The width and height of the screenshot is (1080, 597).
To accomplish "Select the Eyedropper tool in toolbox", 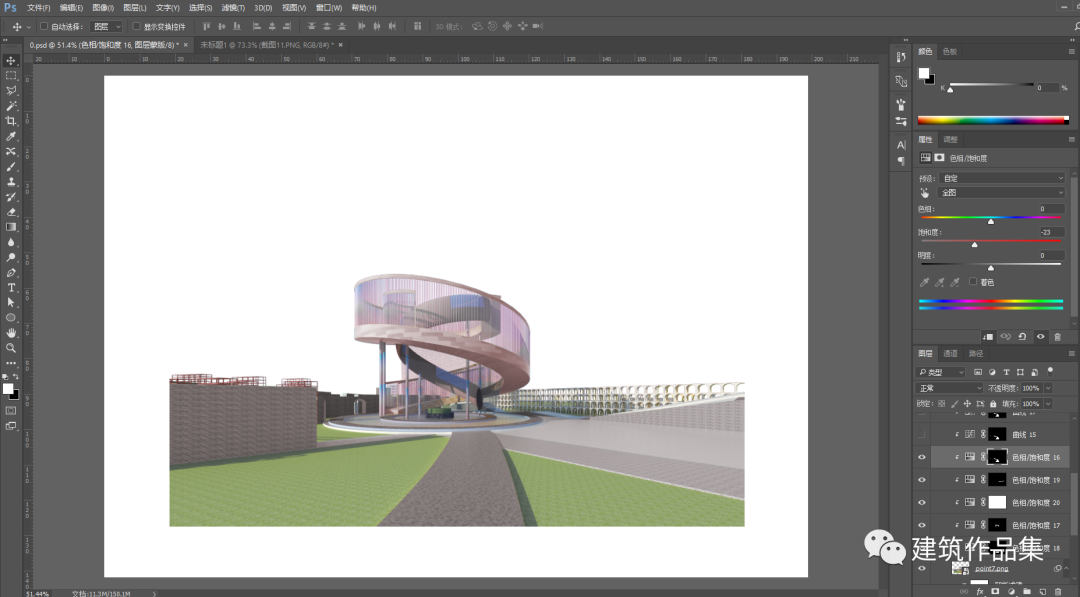I will 11,136.
